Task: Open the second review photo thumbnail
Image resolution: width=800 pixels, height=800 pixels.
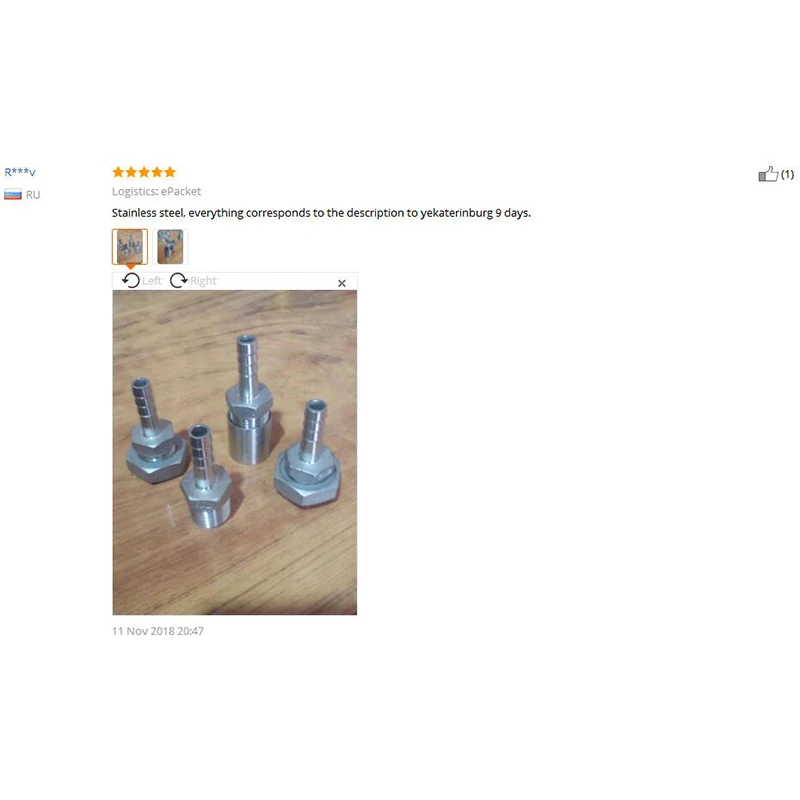Action: pos(170,246)
